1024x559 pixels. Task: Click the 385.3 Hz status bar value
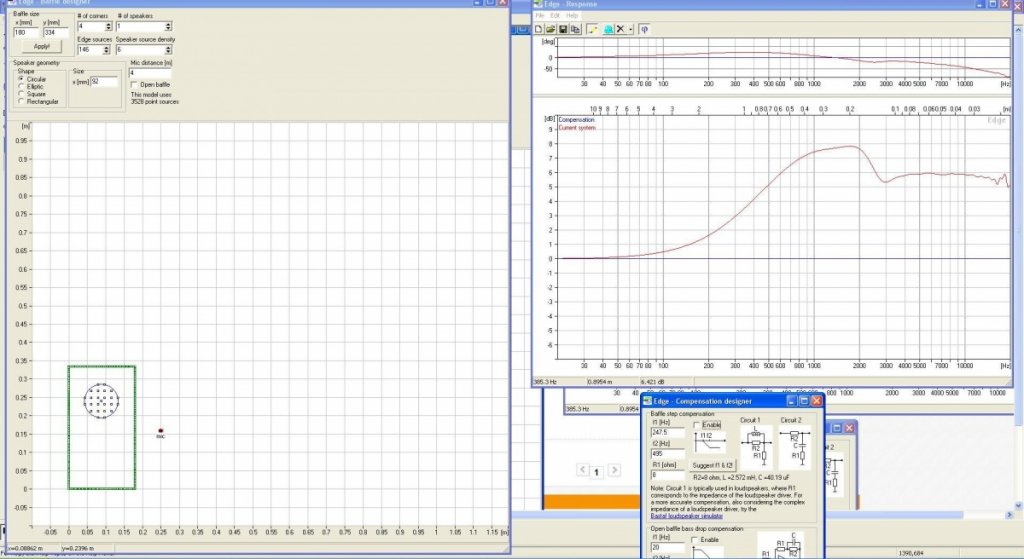545,382
